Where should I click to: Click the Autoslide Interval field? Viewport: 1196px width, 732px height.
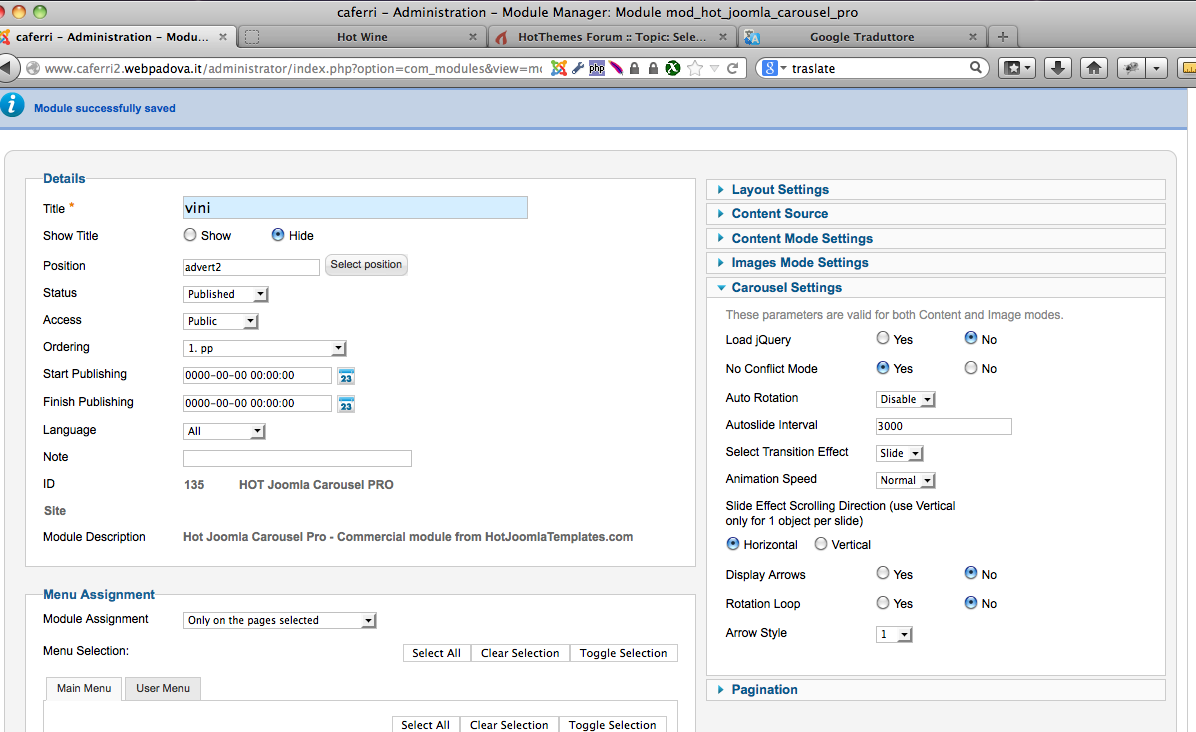pos(944,426)
